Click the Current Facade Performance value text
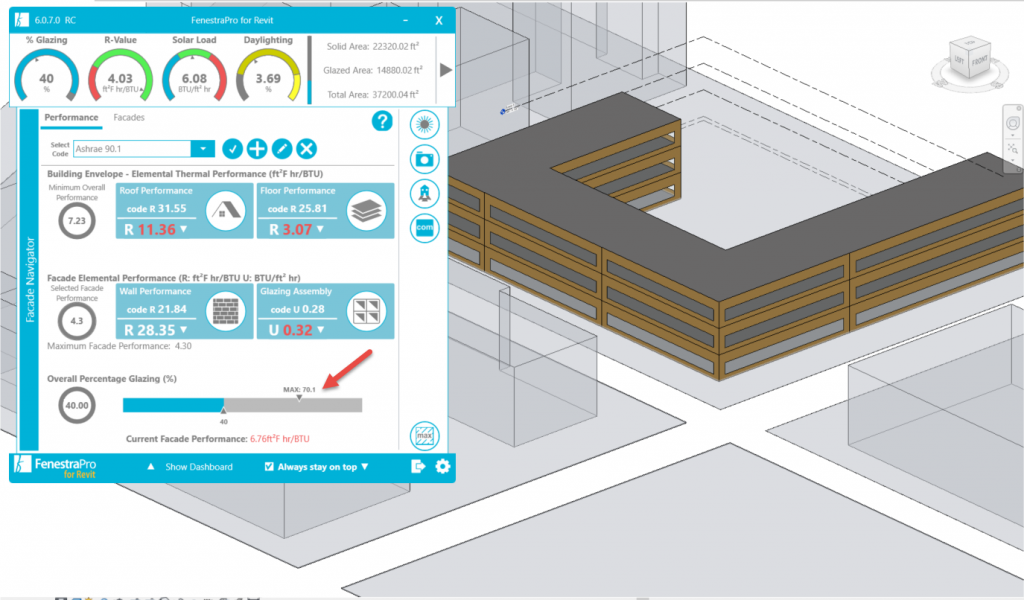 (x=280, y=439)
